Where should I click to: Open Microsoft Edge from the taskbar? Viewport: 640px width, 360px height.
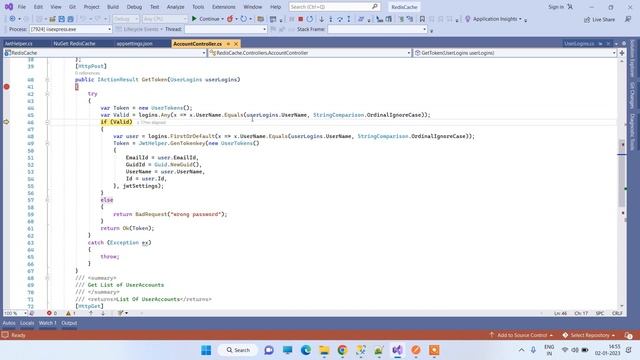(x=306, y=350)
